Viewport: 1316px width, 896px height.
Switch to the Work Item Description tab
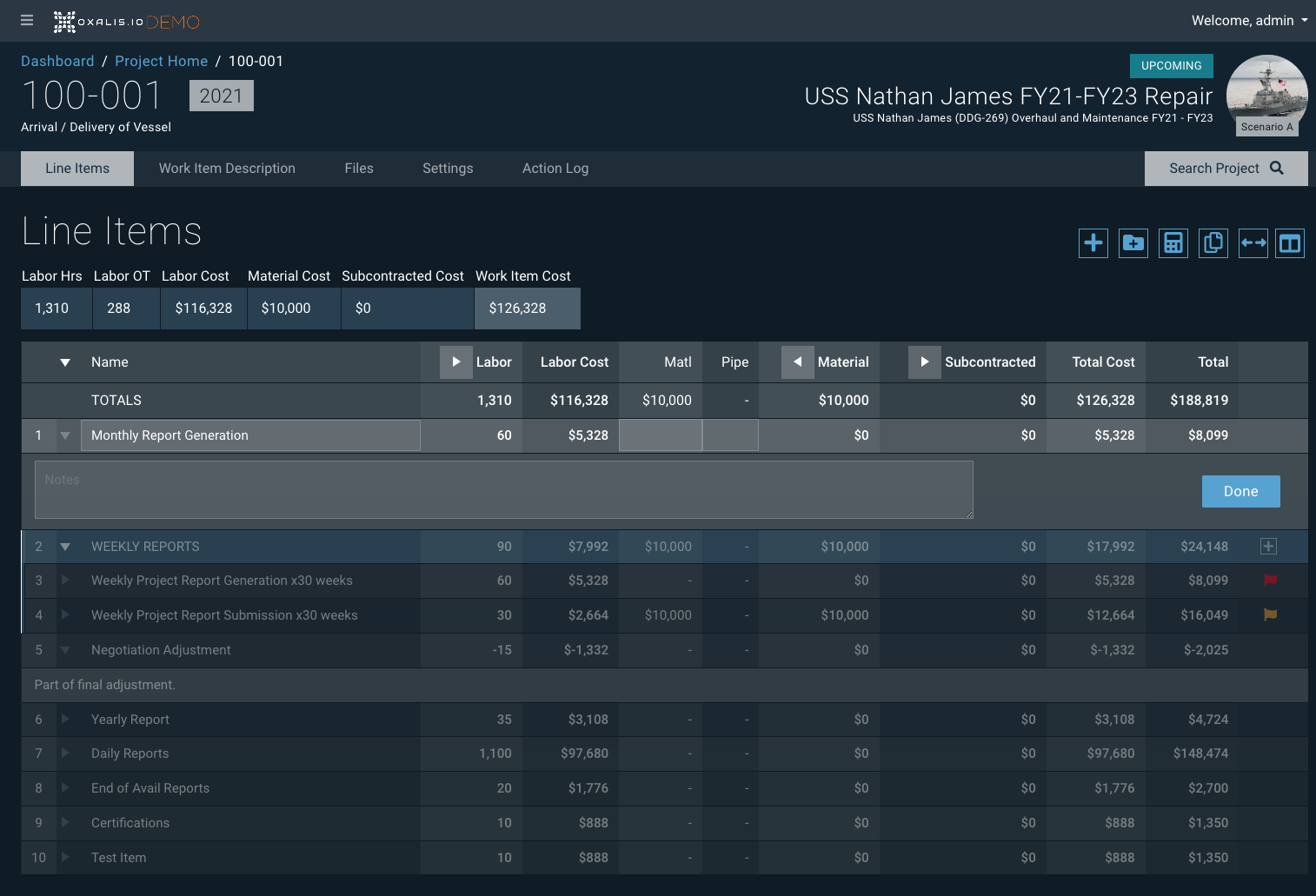pos(227,169)
